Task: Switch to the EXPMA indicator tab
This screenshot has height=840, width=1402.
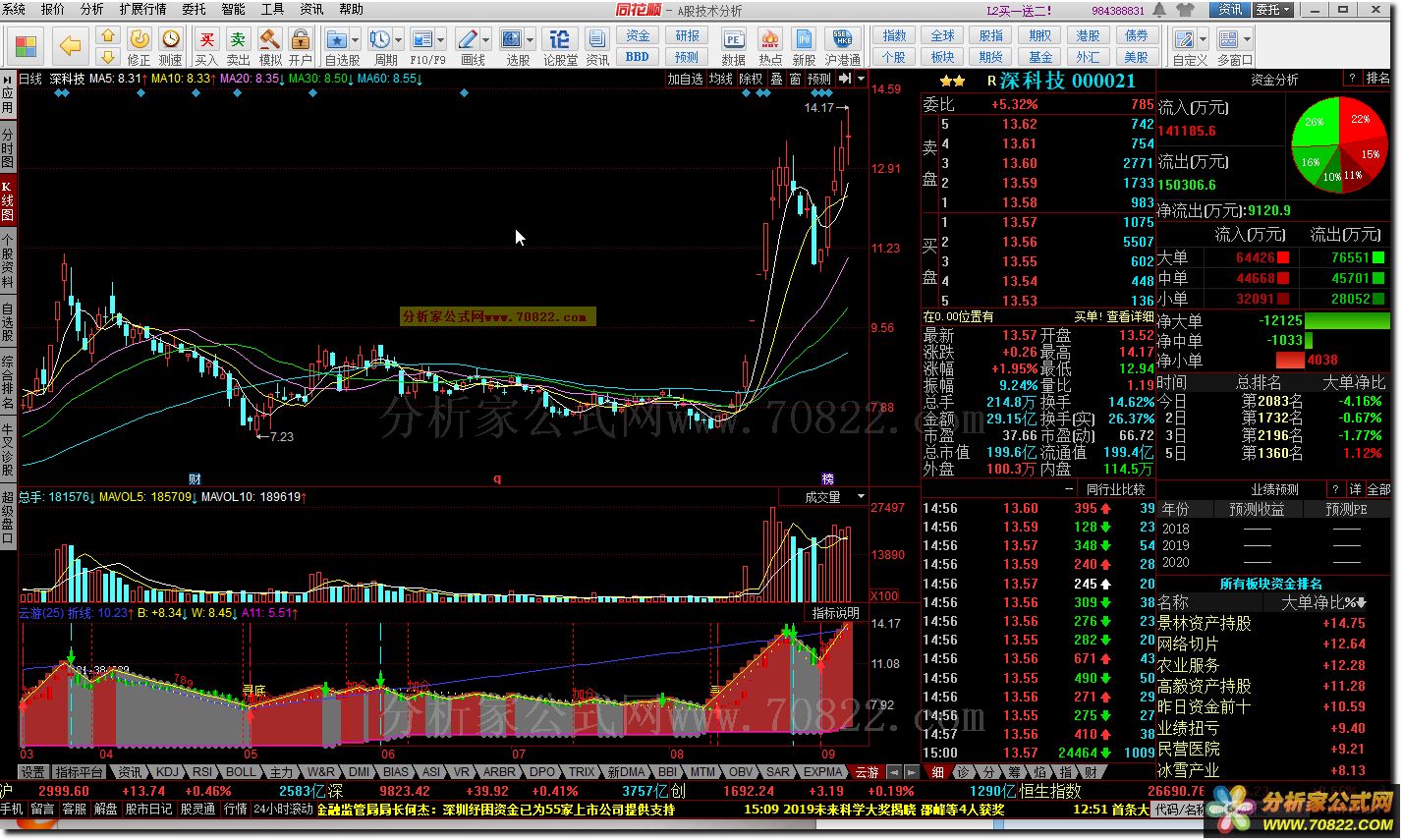Action: click(823, 772)
